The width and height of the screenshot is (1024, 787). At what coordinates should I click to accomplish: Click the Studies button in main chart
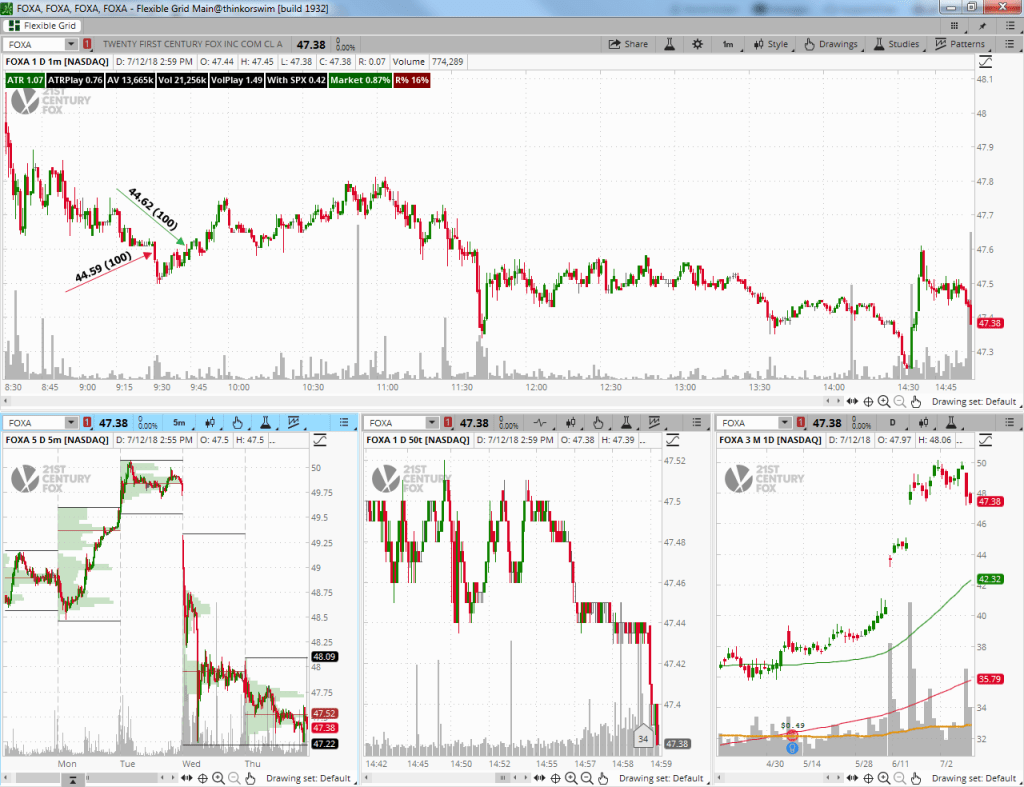[x=896, y=44]
